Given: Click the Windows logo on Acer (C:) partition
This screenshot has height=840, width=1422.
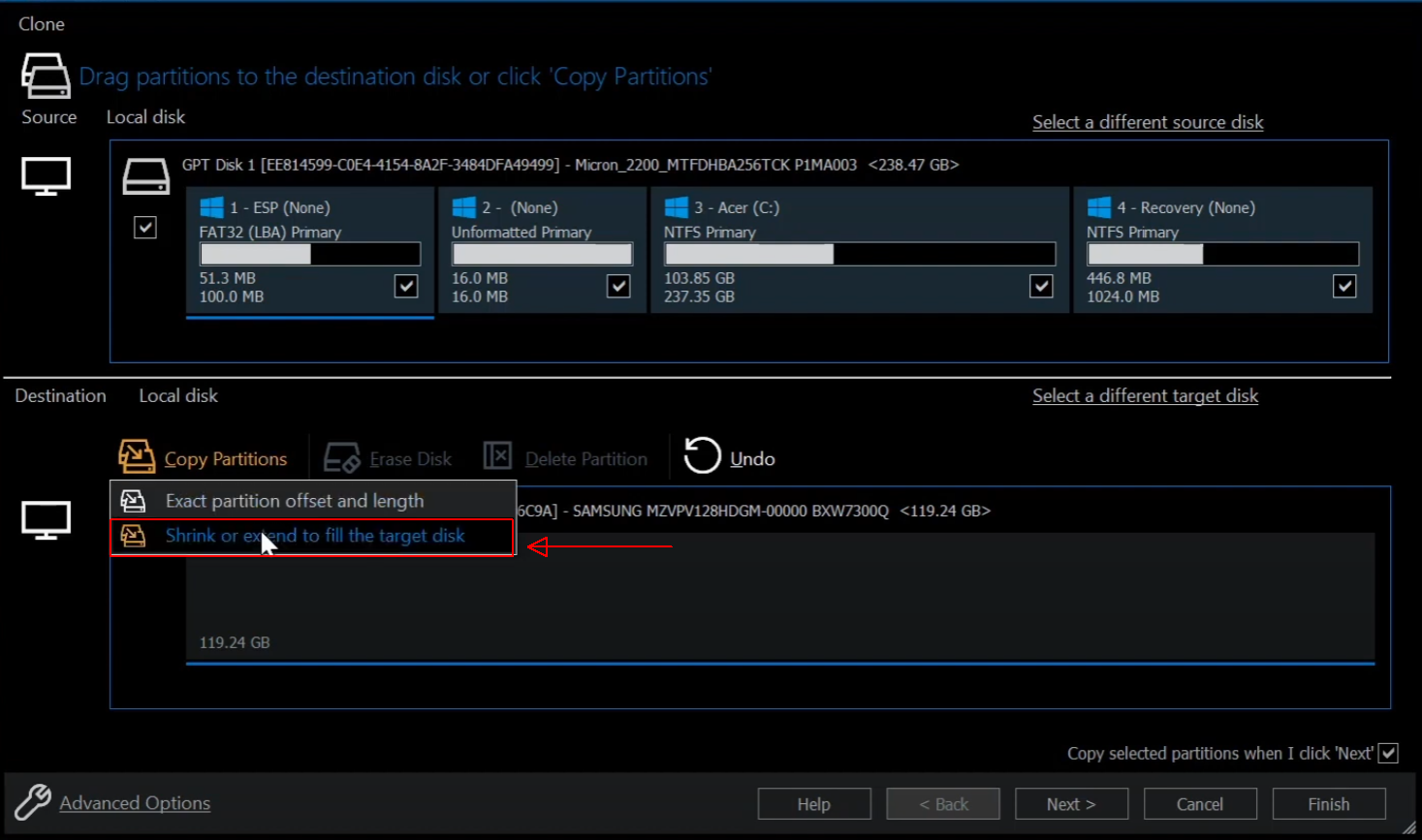Looking at the screenshot, I should 677,207.
